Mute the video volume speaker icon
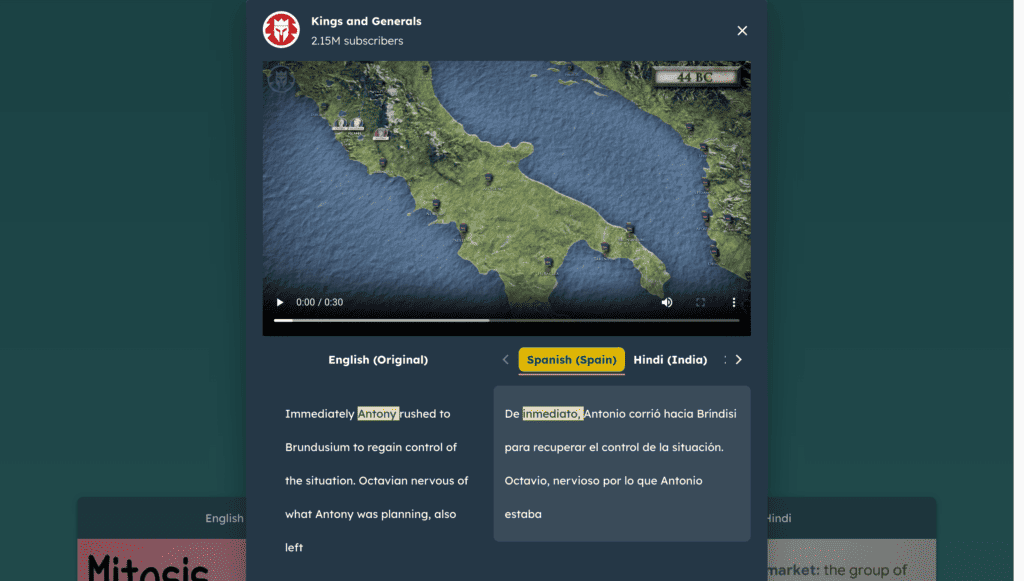Viewport: 1024px width, 581px height. pos(667,302)
